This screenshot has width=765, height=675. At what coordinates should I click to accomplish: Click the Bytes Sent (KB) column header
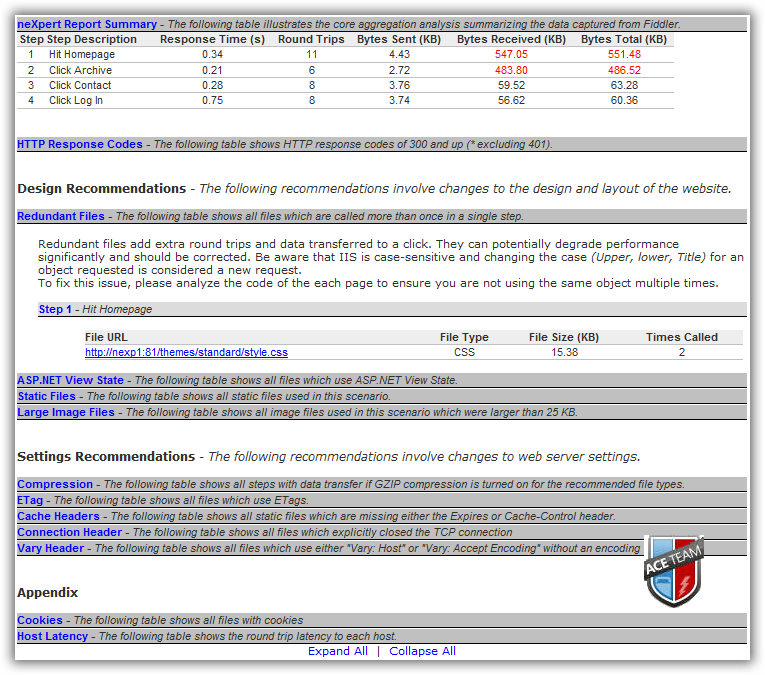pos(399,40)
